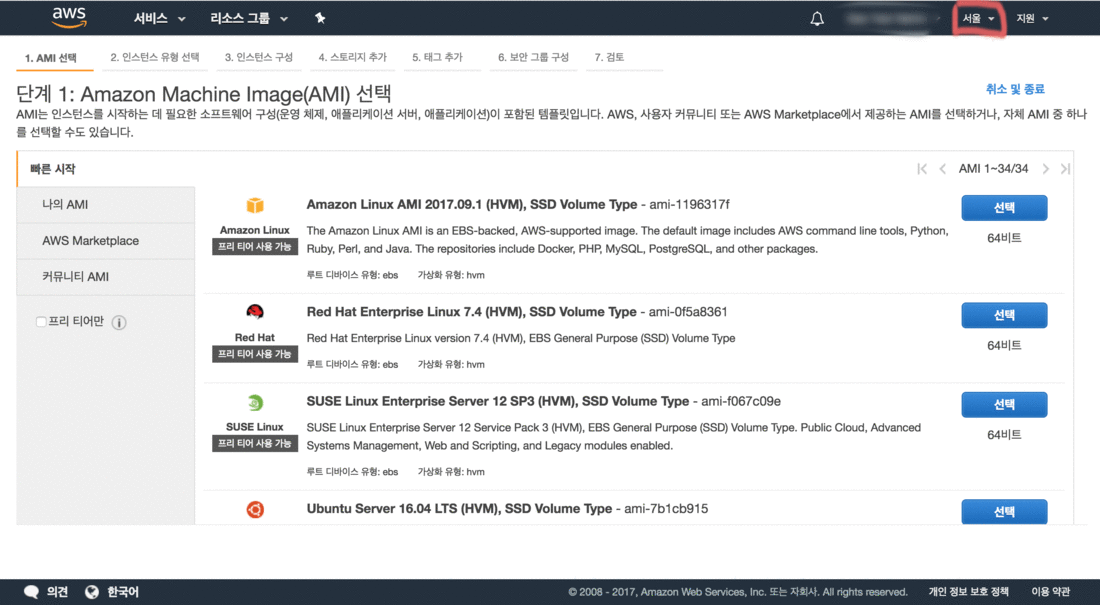The image size is (1100, 605).
Task: Go to the next AMI page
Action: coord(1045,169)
